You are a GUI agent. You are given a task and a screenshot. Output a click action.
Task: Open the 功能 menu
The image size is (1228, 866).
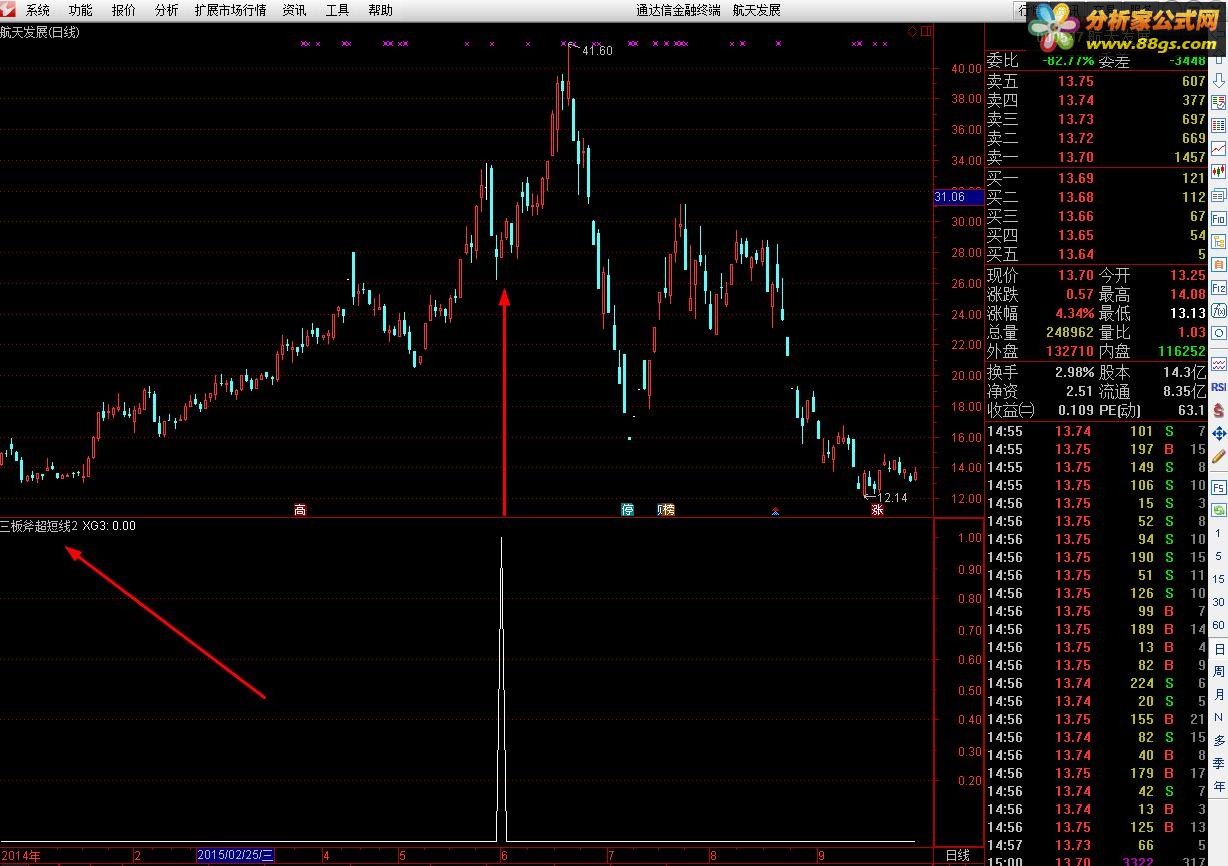(80, 10)
